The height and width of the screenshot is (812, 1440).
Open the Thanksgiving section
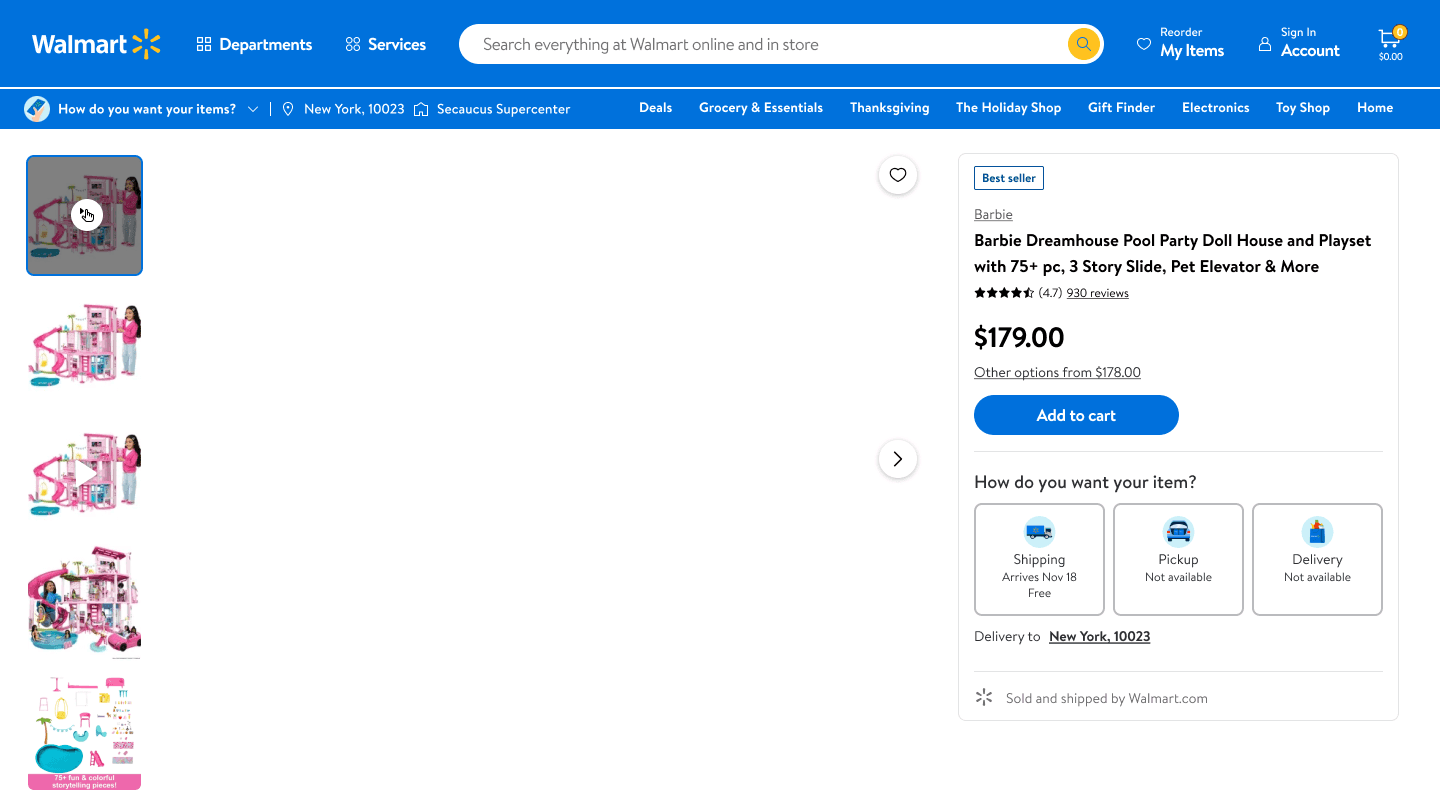(890, 107)
